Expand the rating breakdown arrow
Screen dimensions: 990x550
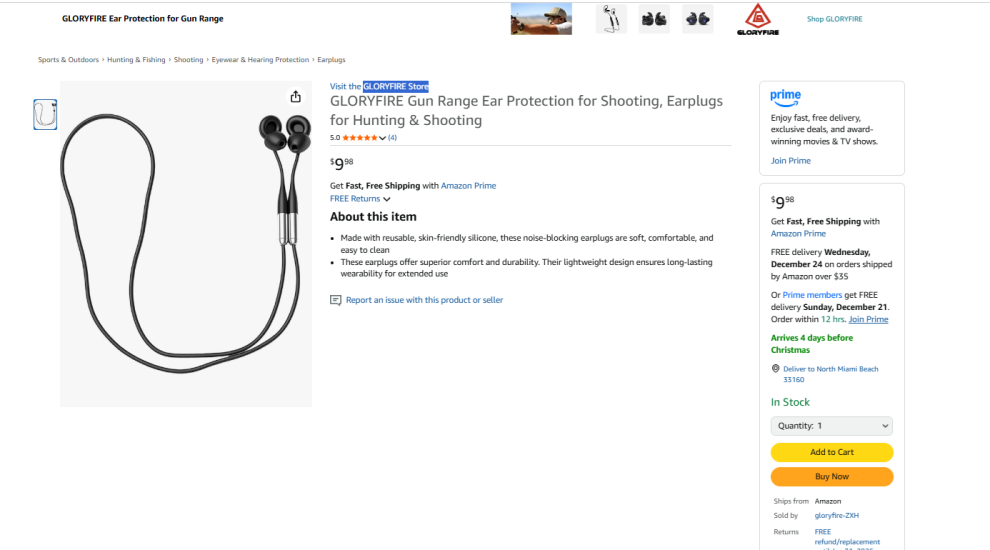point(382,138)
